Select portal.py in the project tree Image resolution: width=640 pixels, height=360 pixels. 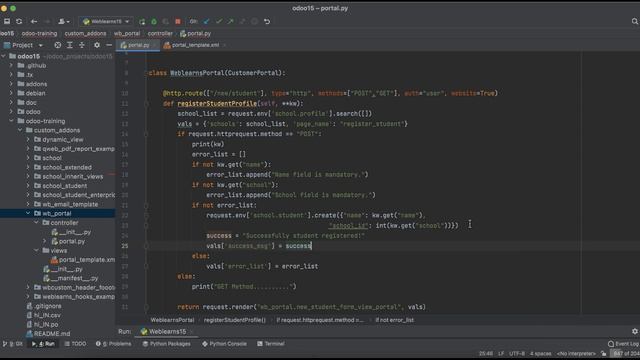(72, 241)
